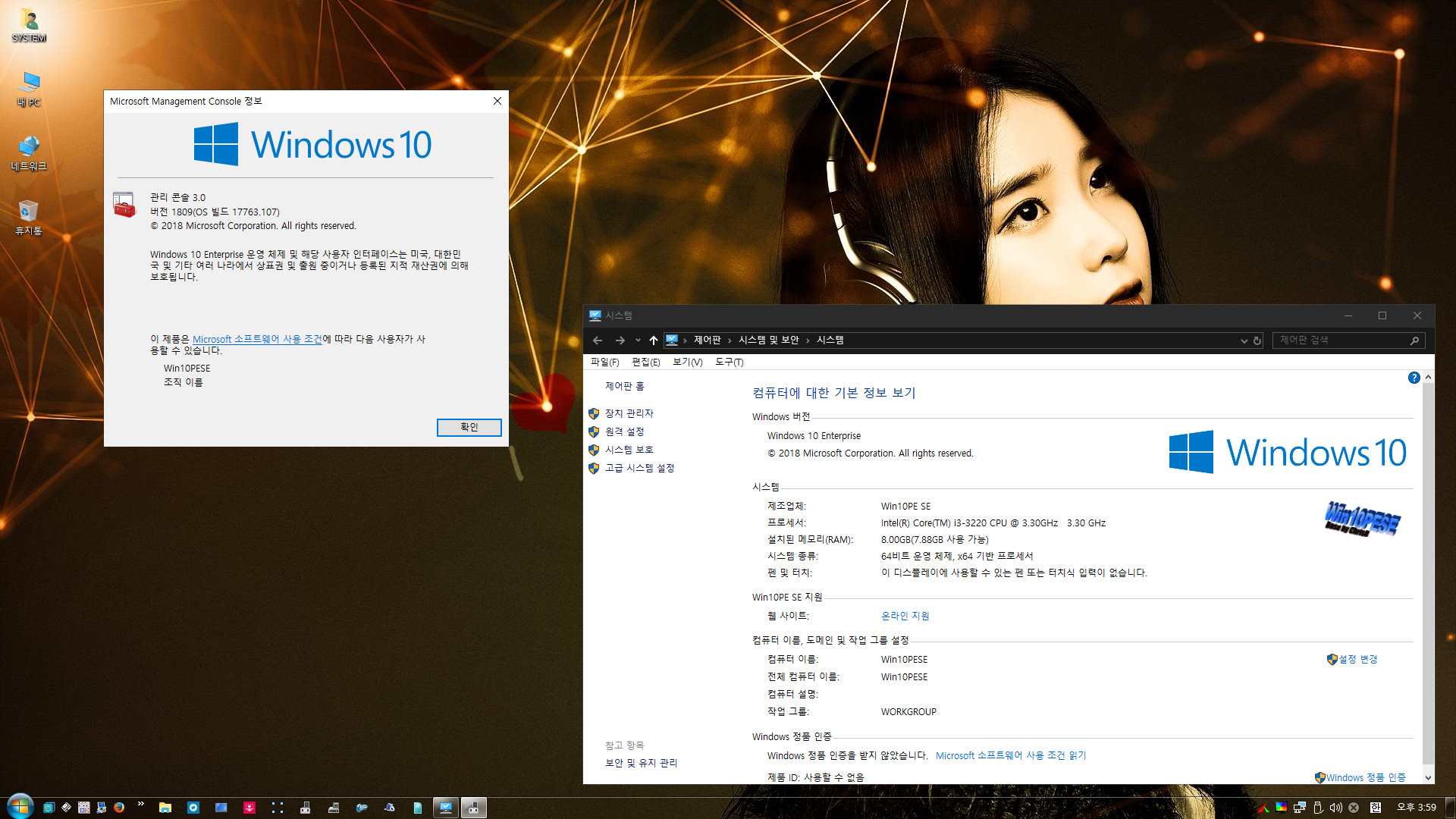
Task: Click the clock showing 오후 3:59
Action: point(1417,808)
